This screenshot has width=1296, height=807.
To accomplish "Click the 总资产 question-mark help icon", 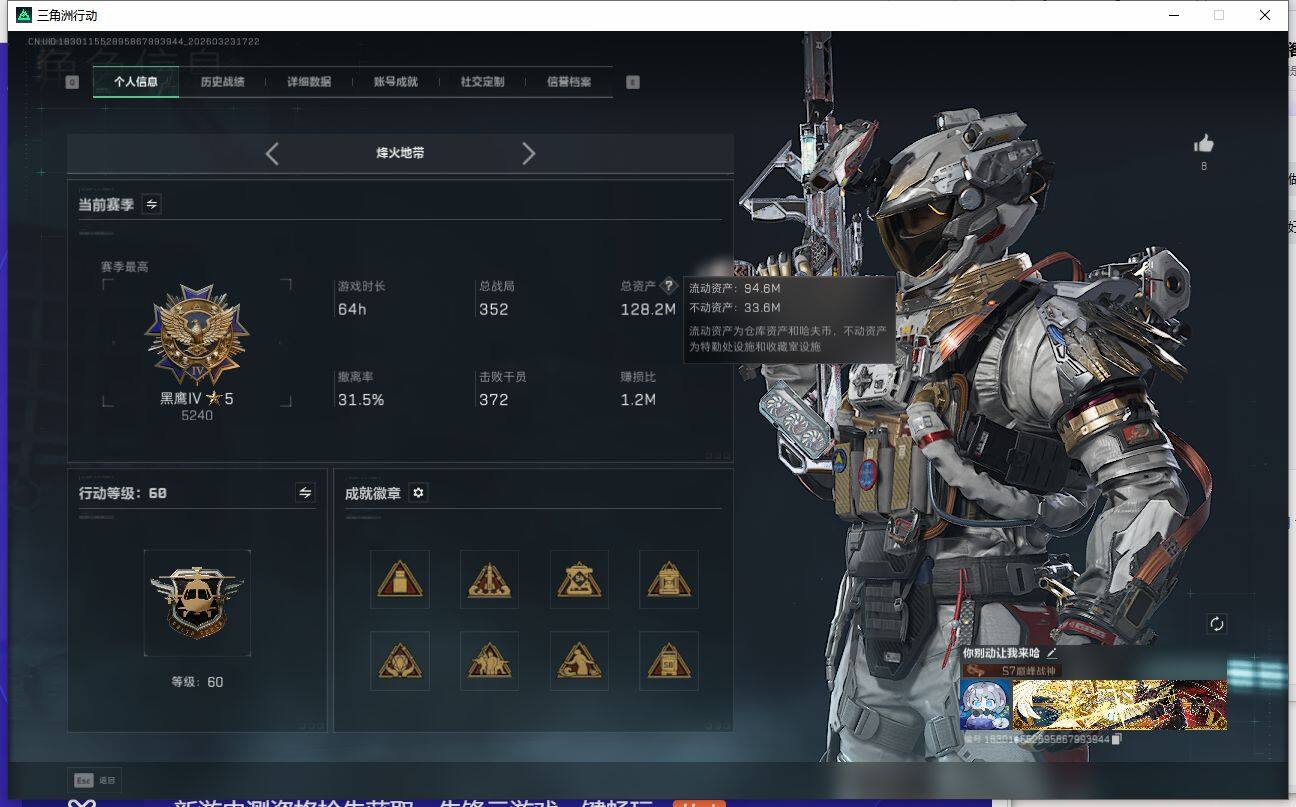I will coord(669,286).
